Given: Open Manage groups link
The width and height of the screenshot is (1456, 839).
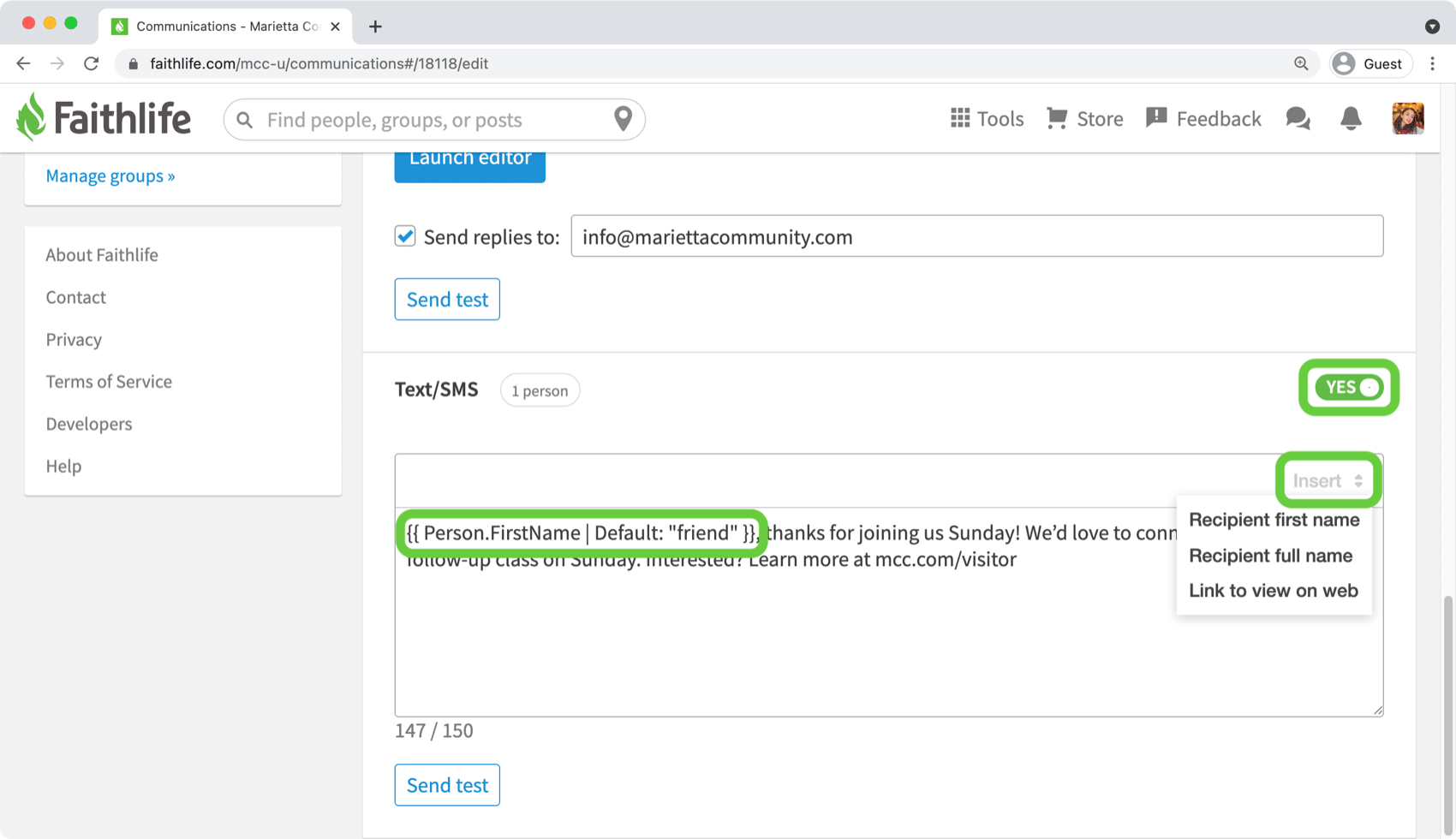Looking at the screenshot, I should click(x=110, y=176).
